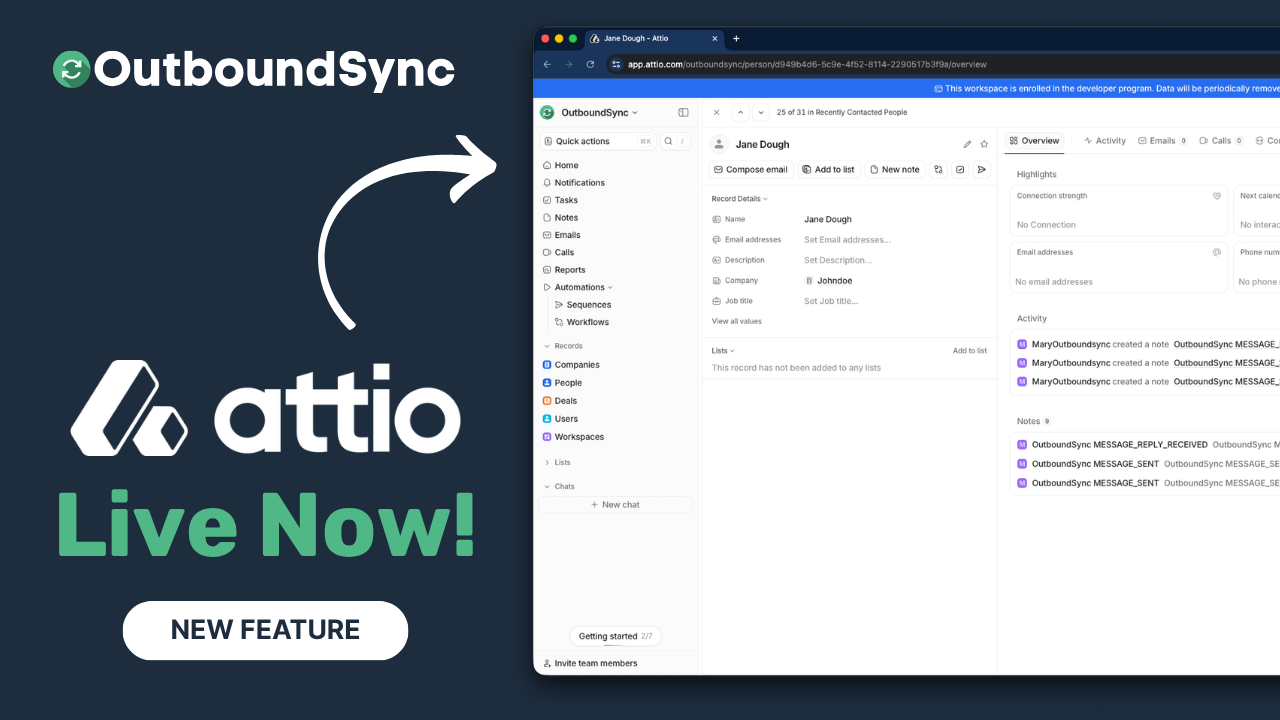Click the pencil edit icon beside Jane Dough
Screen dimensions: 1280x720
(x=967, y=145)
